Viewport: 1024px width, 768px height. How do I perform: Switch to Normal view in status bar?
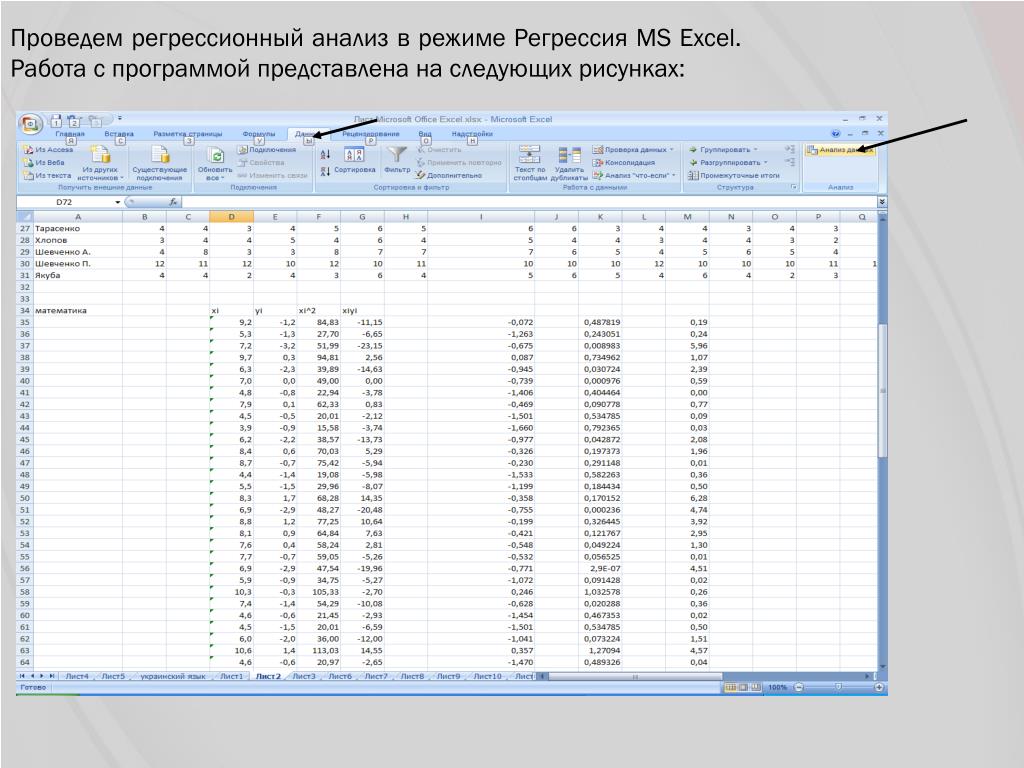pos(730,688)
